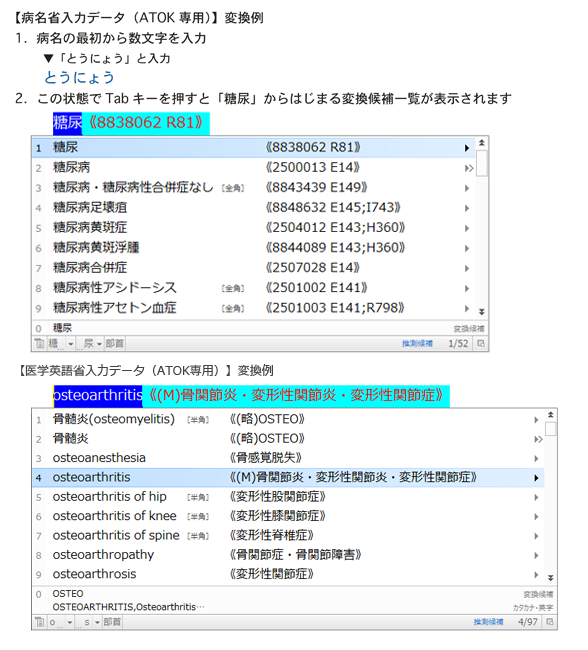Viewport: 588px width, 650px height.
Task: Click the 部首 button in the bottom popup
Action: coord(112,622)
